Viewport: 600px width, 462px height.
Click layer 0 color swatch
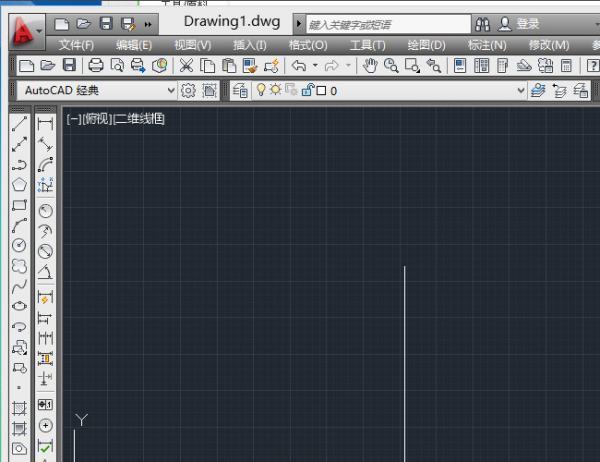coord(321,91)
